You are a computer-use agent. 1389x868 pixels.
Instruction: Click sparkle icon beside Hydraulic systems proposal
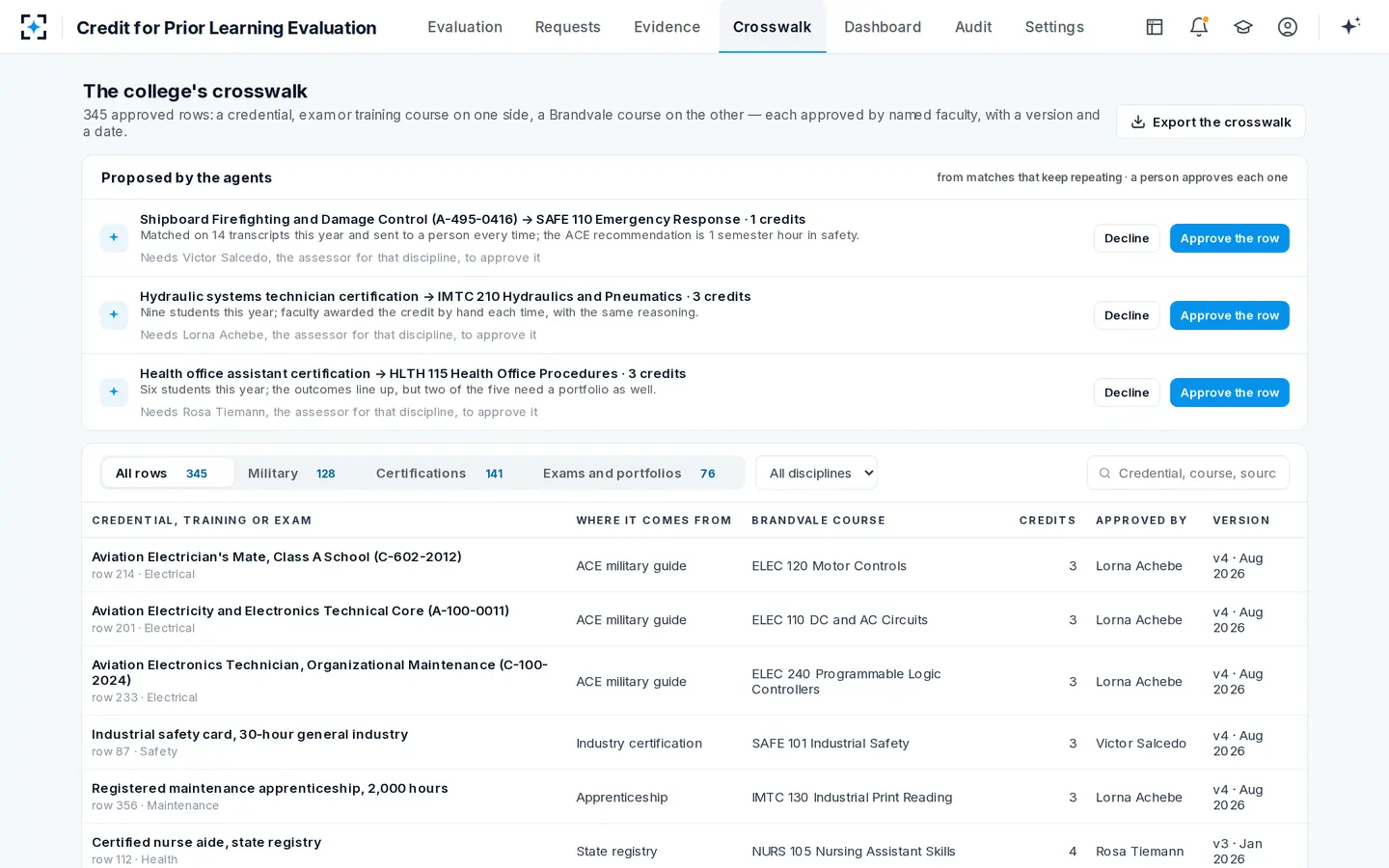(114, 314)
